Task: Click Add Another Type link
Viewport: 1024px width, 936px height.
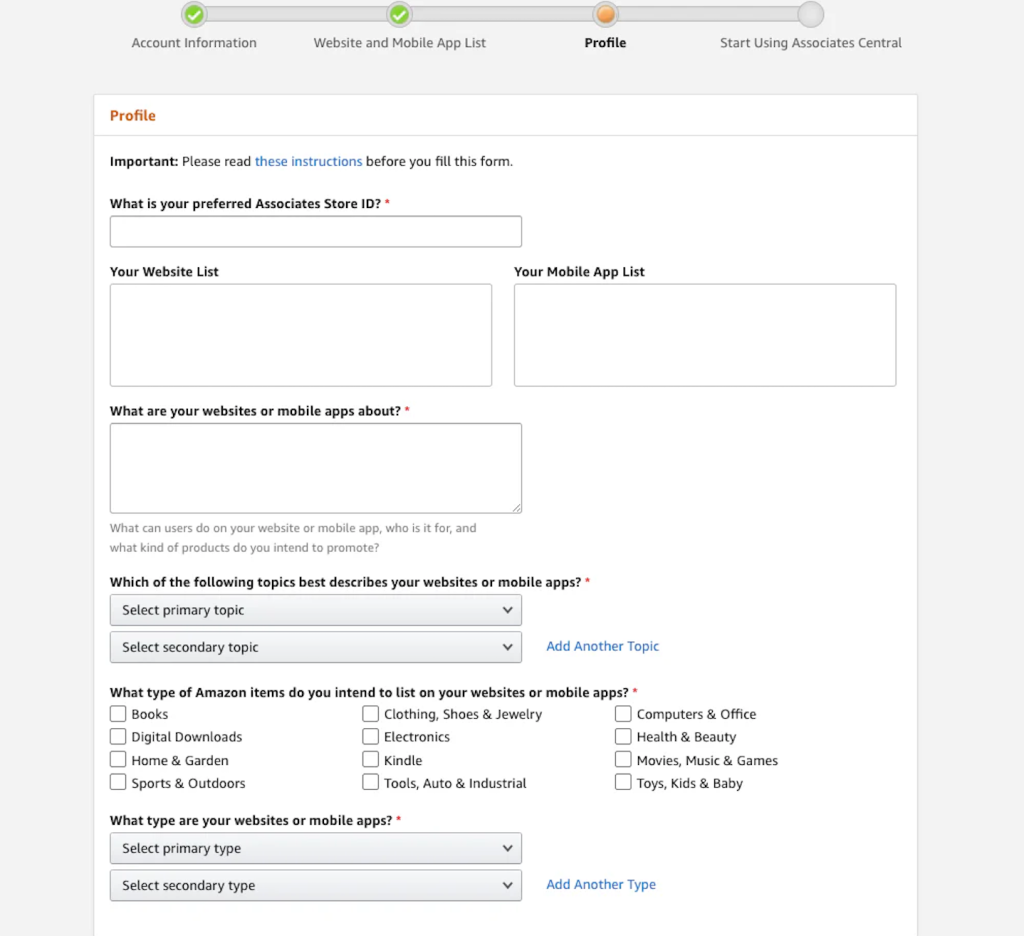Action: (x=600, y=884)
